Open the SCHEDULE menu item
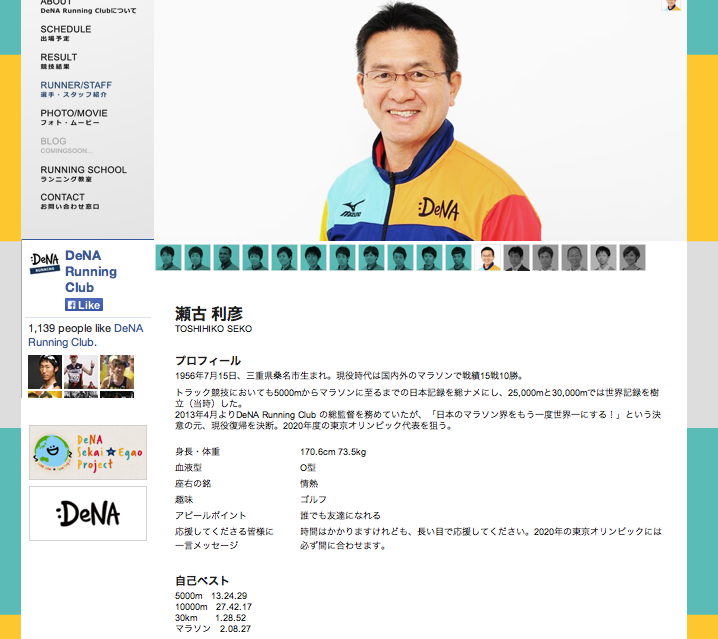718x639 pixels. click(x=65, y=33)
